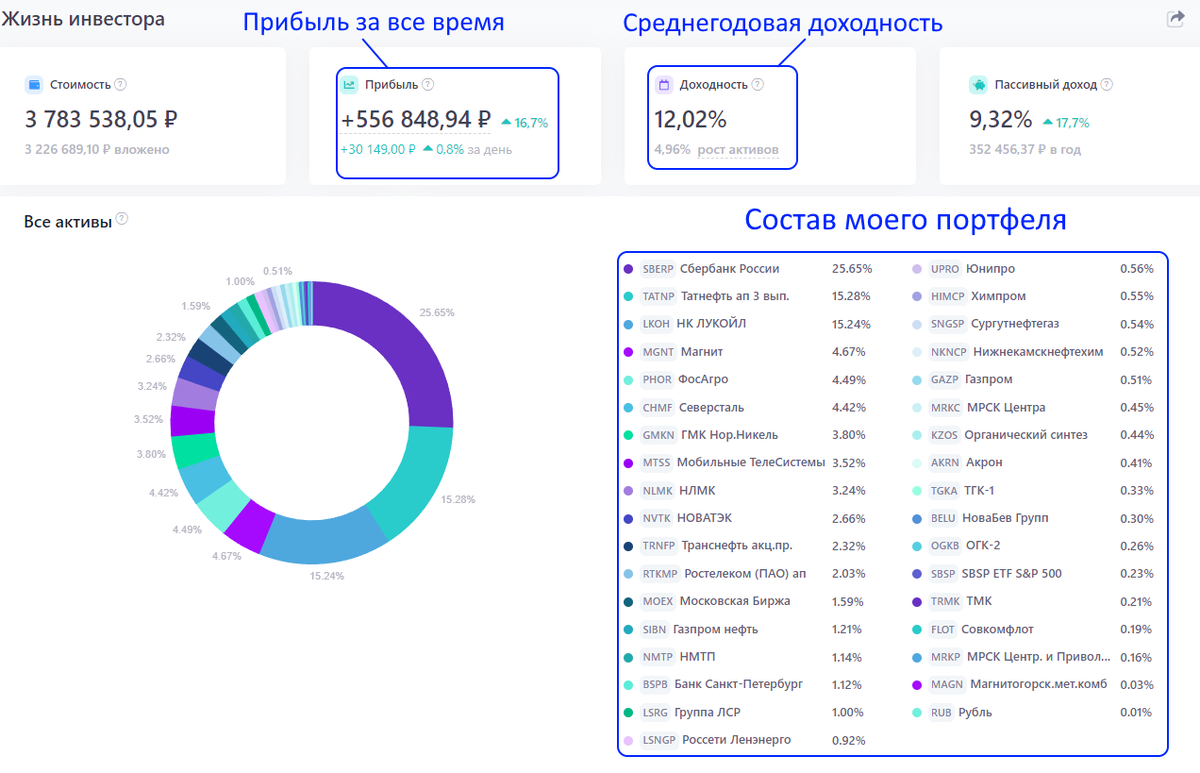Click ТМК in the legend
Screen dimensions: 1200x773
(979, 602)
